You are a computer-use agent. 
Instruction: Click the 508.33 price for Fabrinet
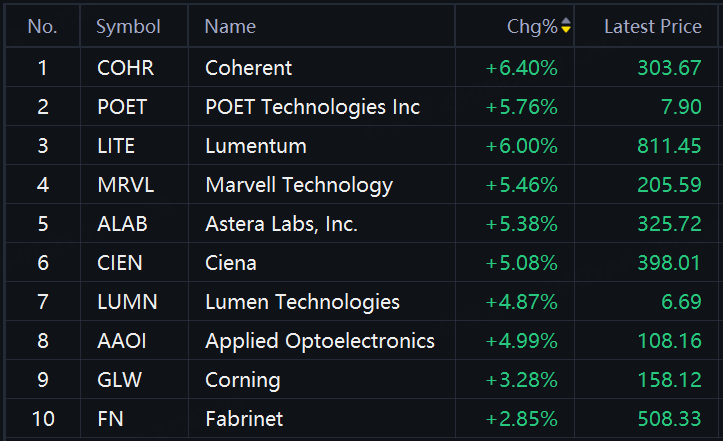tap(669, 419)
